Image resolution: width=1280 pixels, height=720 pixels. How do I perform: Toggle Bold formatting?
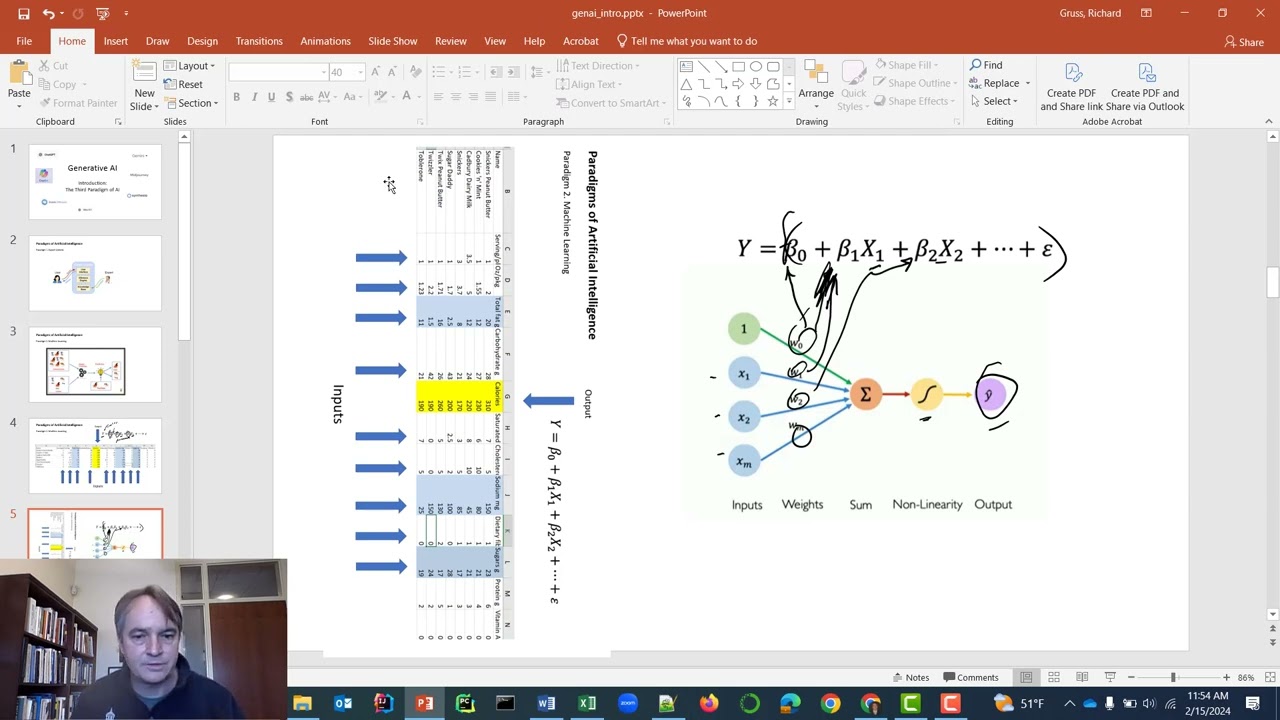pos(236,97)
